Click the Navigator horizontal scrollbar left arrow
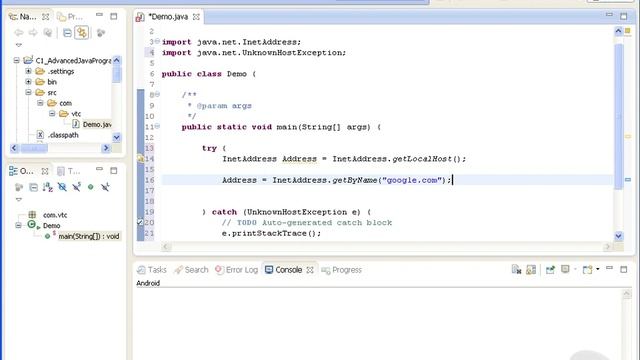640x360 pixels. pos(14,148)
